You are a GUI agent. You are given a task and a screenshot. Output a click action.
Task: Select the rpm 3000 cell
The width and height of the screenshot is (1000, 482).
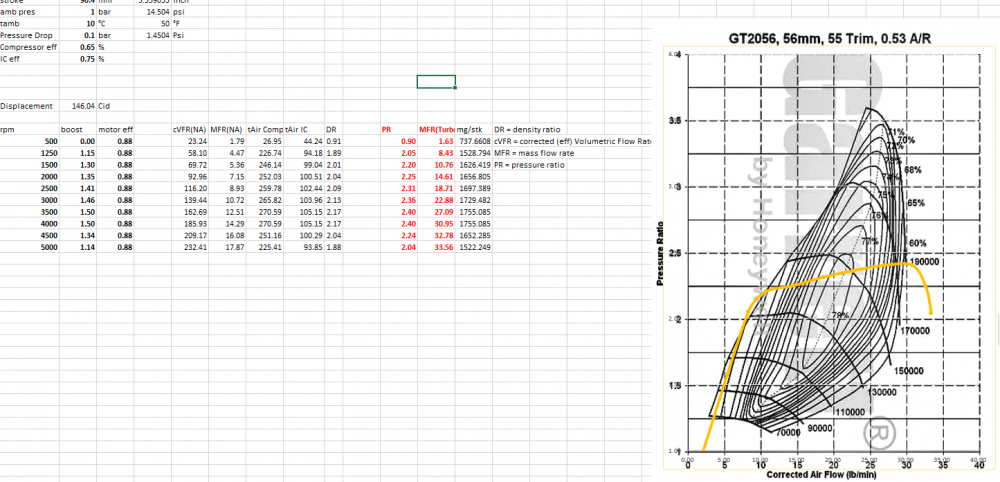coord(30,200)
